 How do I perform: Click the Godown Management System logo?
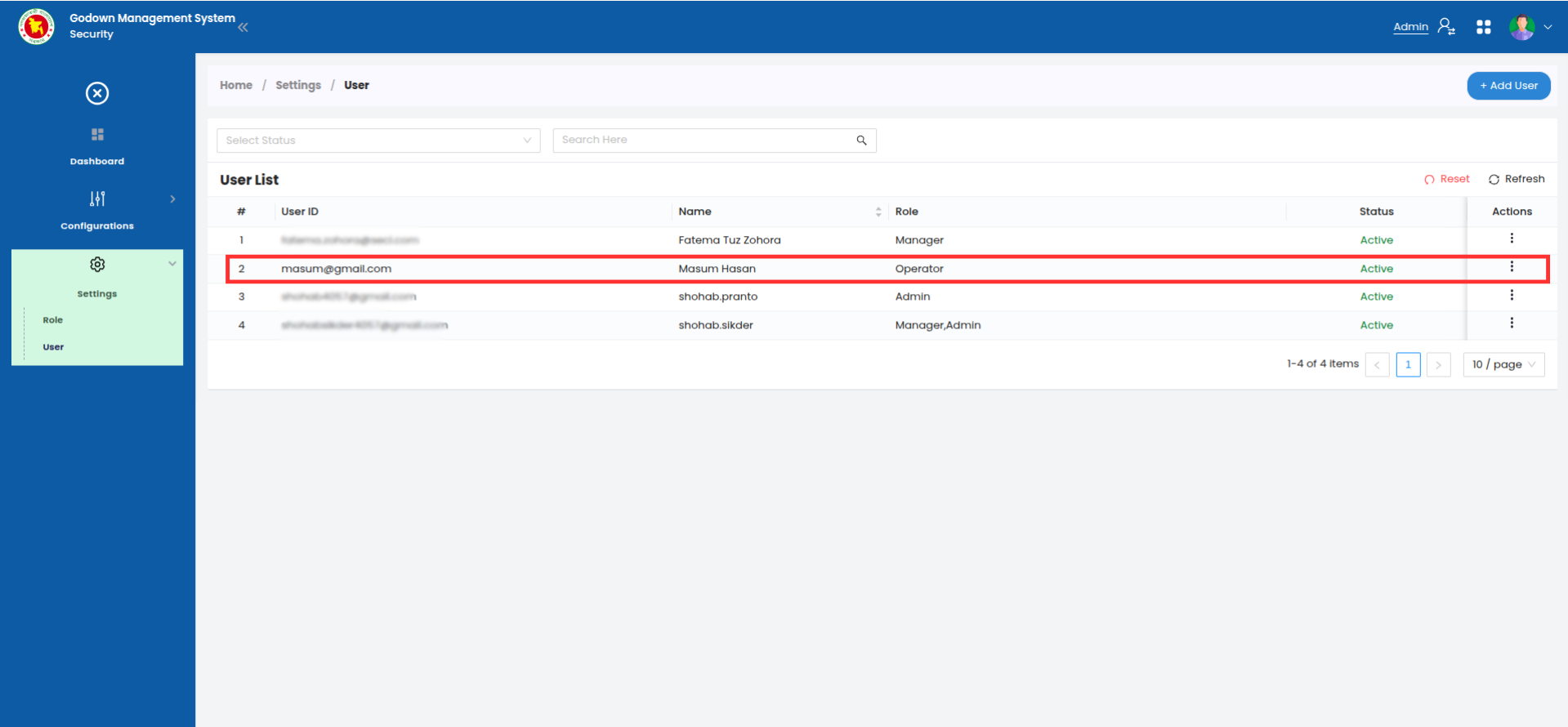37,26
